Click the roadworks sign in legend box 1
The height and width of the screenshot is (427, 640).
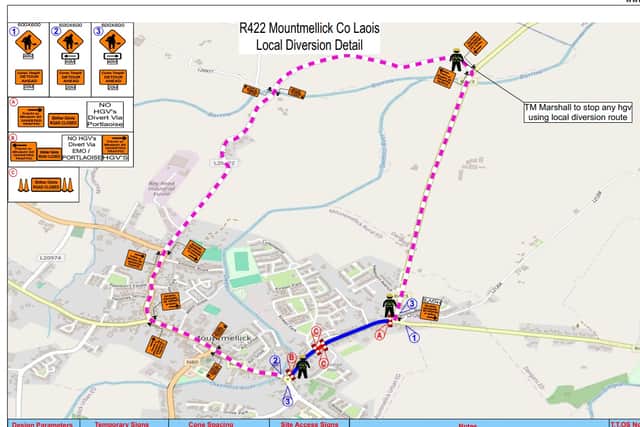(x=28, y=41)
